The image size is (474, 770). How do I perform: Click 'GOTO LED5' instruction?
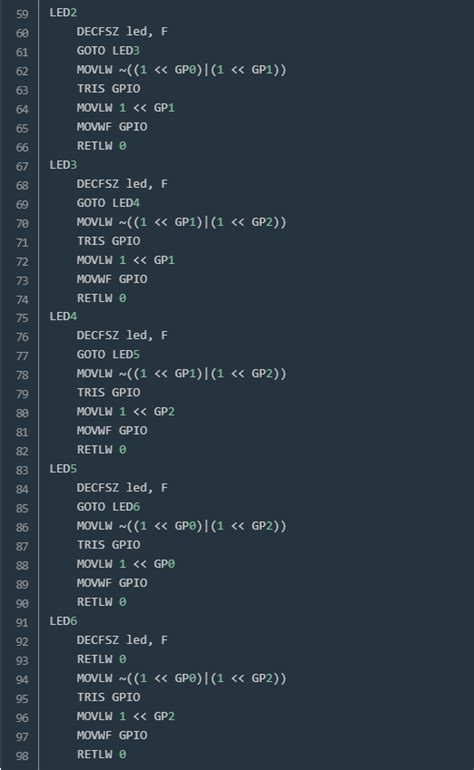point(108,355)
